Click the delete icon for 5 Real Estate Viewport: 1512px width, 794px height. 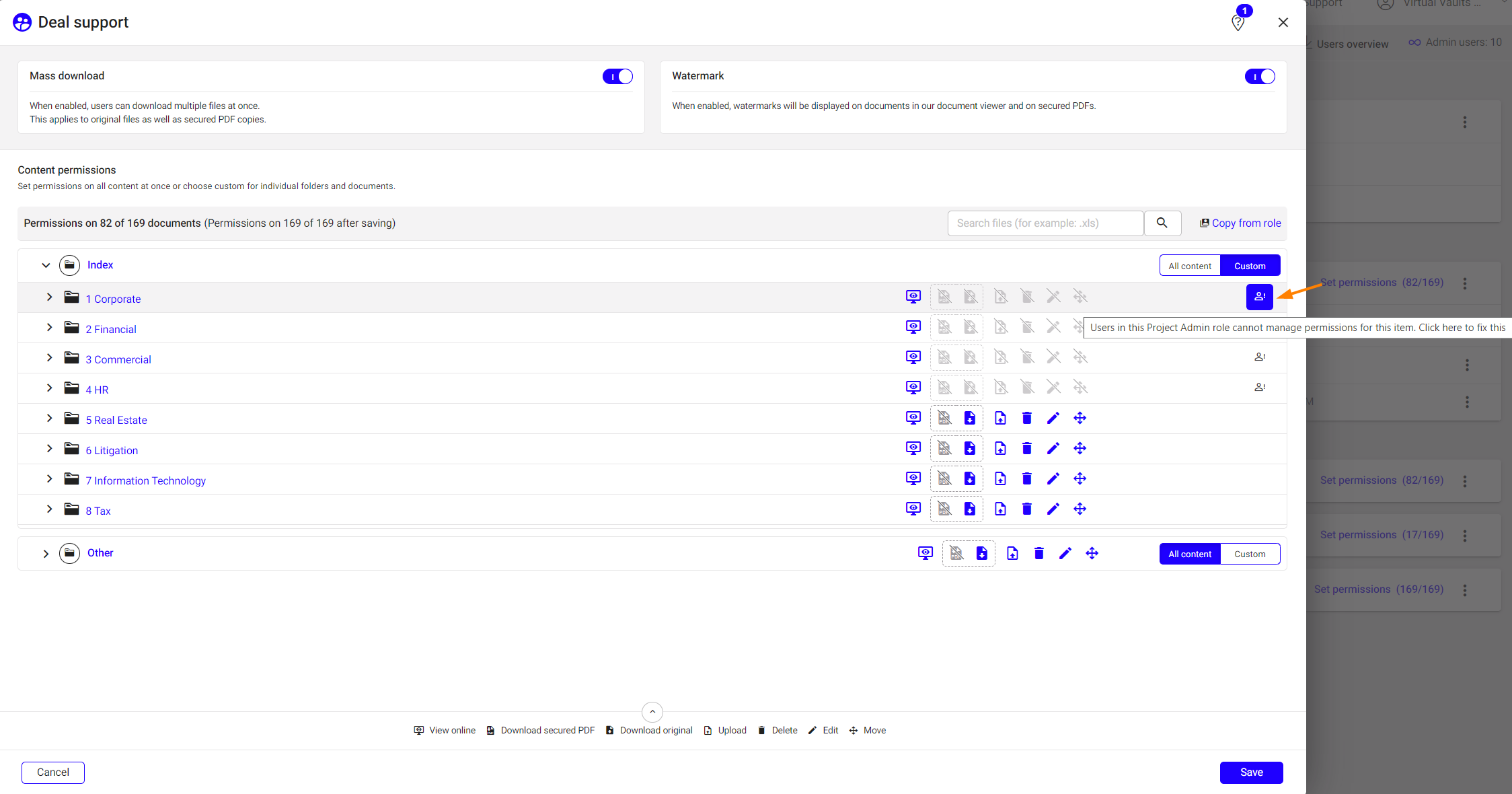pos(1026,419)
